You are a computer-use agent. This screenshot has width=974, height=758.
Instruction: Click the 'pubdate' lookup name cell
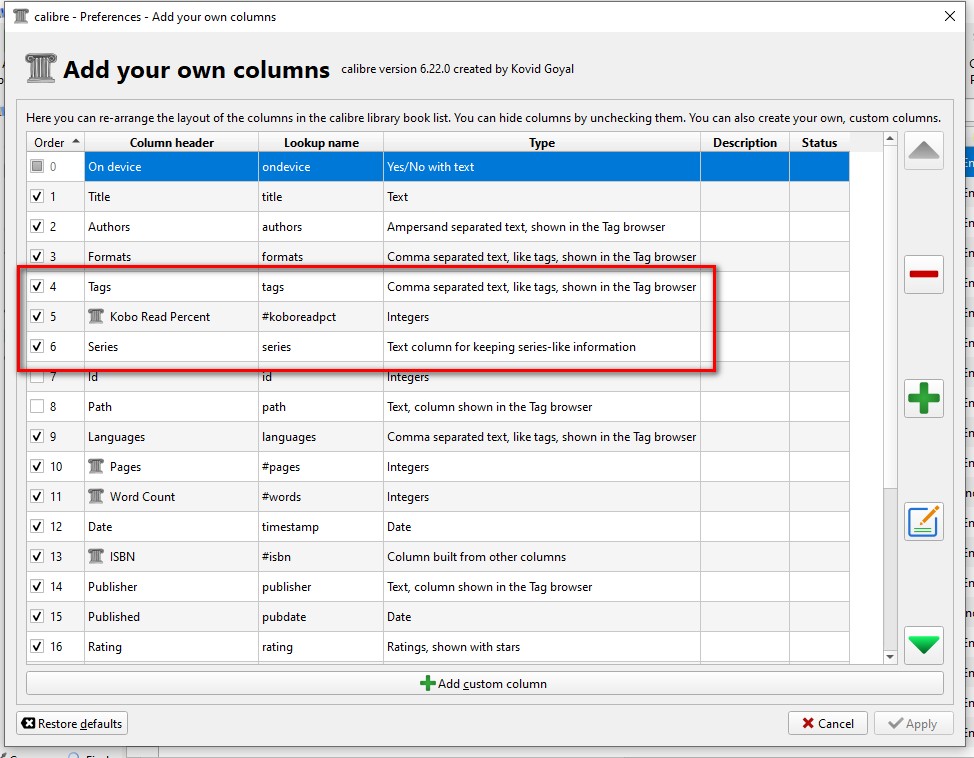[x=321, y=616]
